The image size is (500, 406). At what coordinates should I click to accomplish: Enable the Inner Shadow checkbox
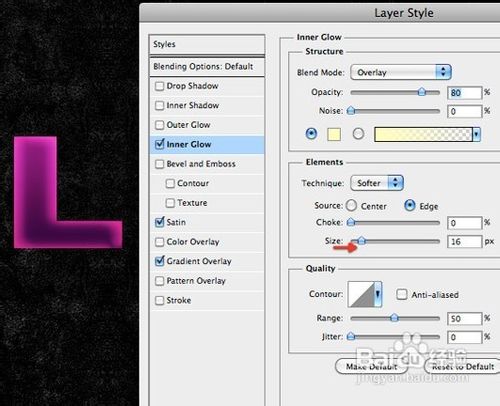[159, 105]
